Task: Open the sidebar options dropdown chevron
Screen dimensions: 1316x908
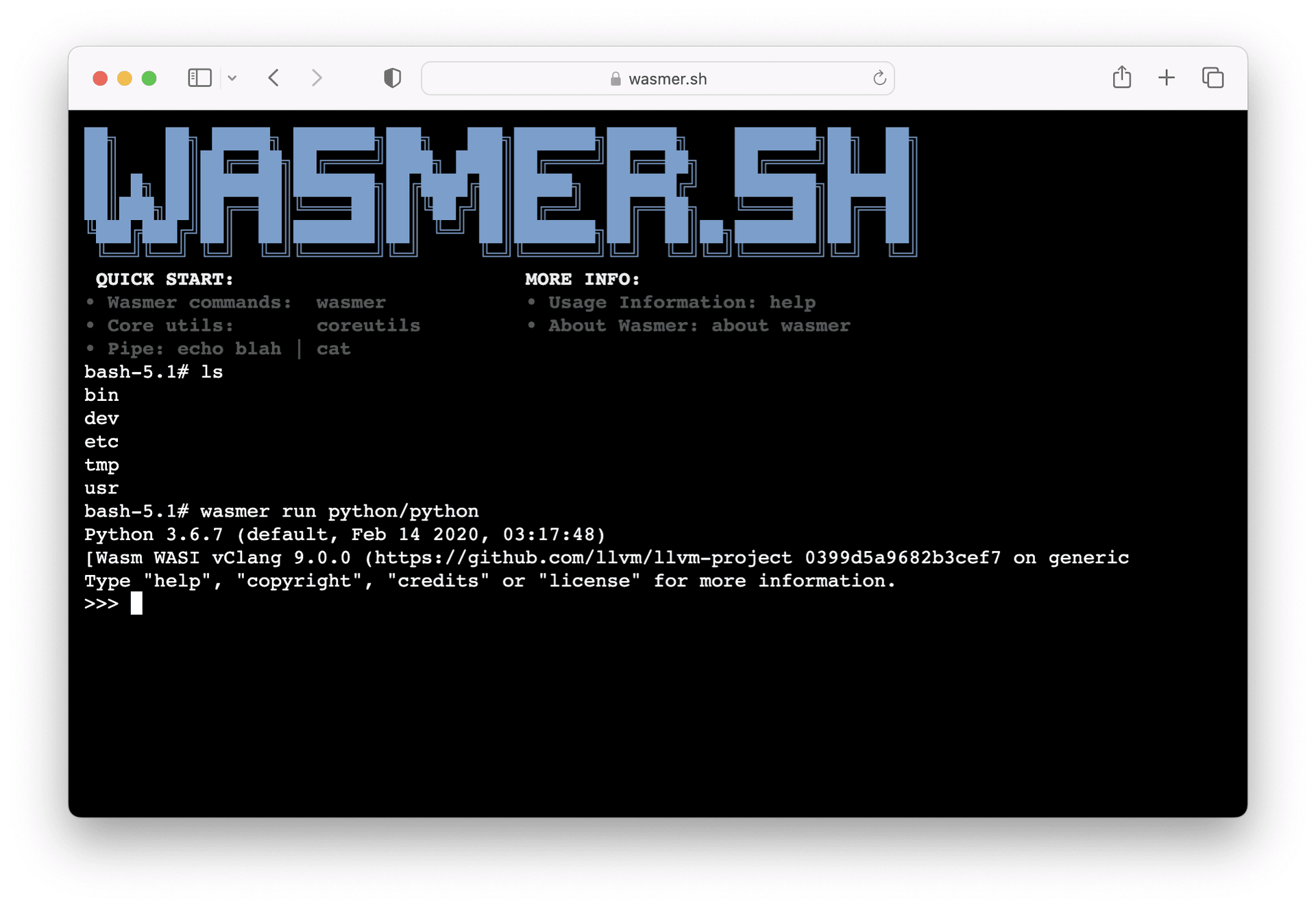Action: (232, 78)
